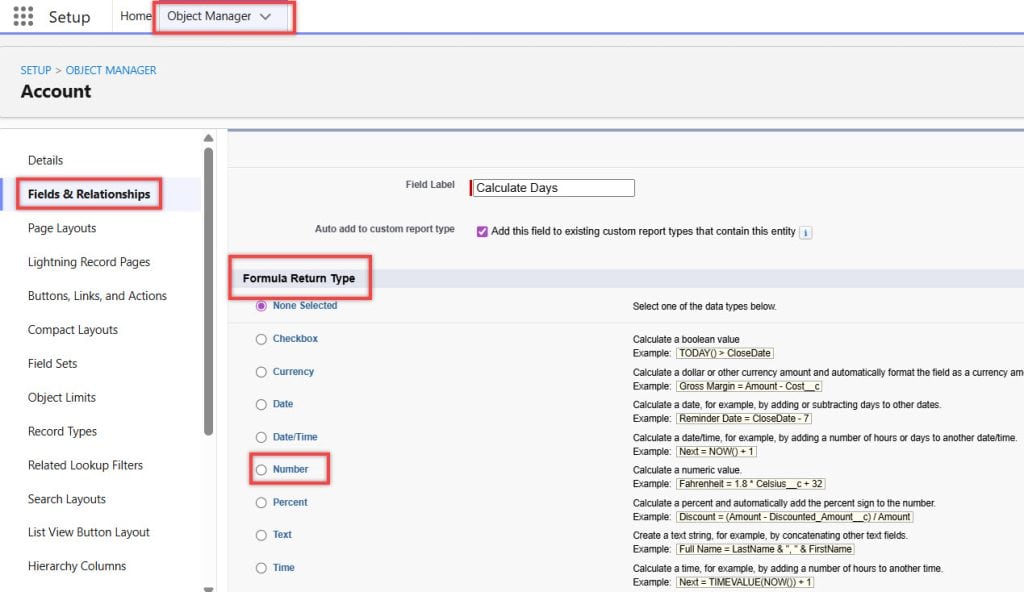The image size is (1024, 592).
Task: Switch to the Object Manager tab
Action: pyautogui.click(x=209, y=16)
